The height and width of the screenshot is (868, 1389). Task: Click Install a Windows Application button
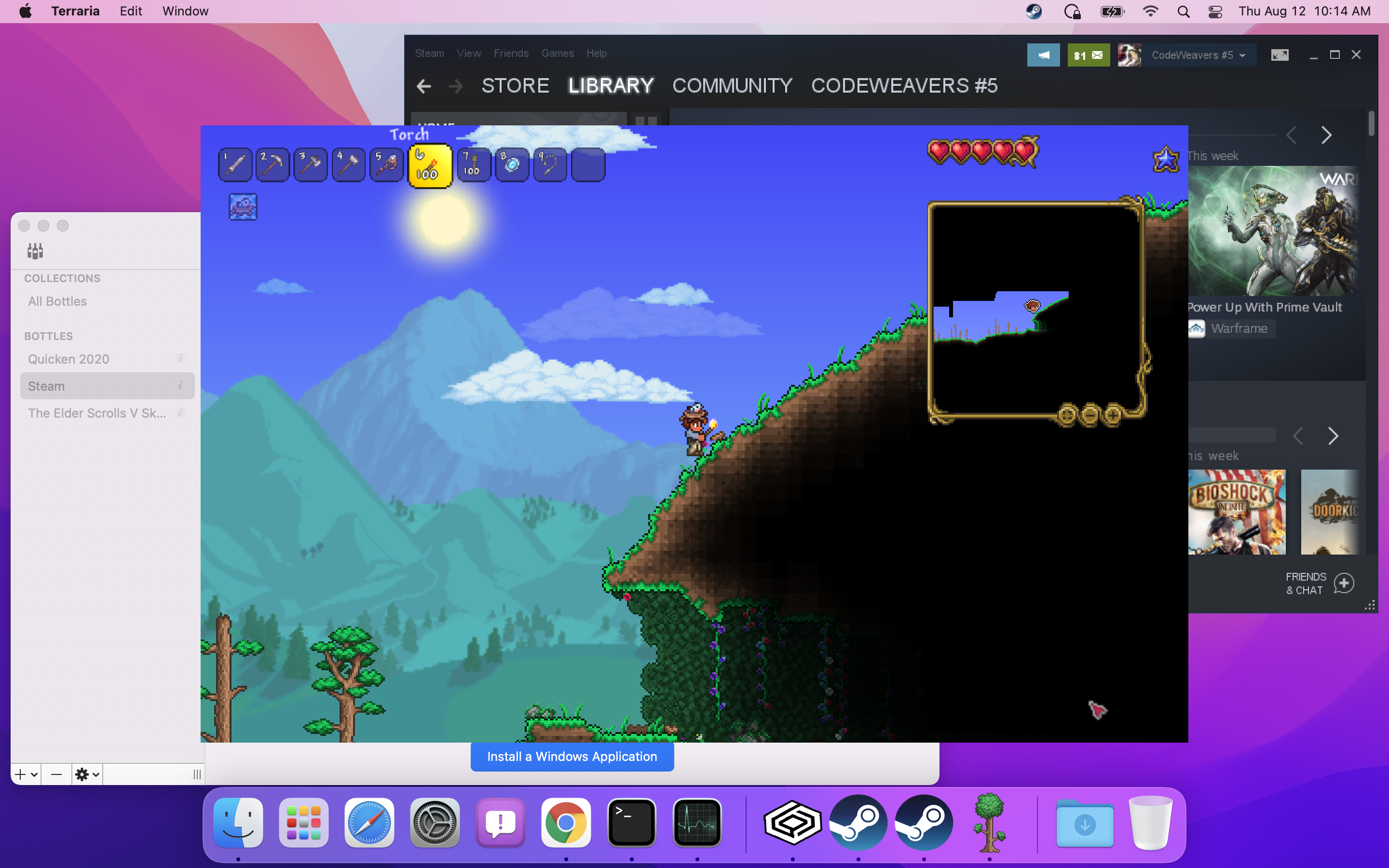pyautogui.click(x=571, y=756)
